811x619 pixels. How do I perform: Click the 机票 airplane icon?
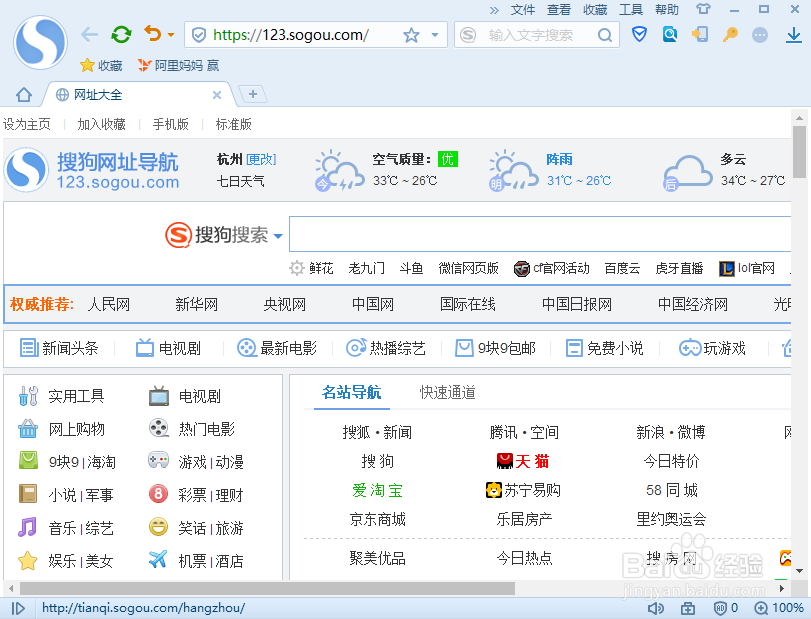(x=158, y=560)
